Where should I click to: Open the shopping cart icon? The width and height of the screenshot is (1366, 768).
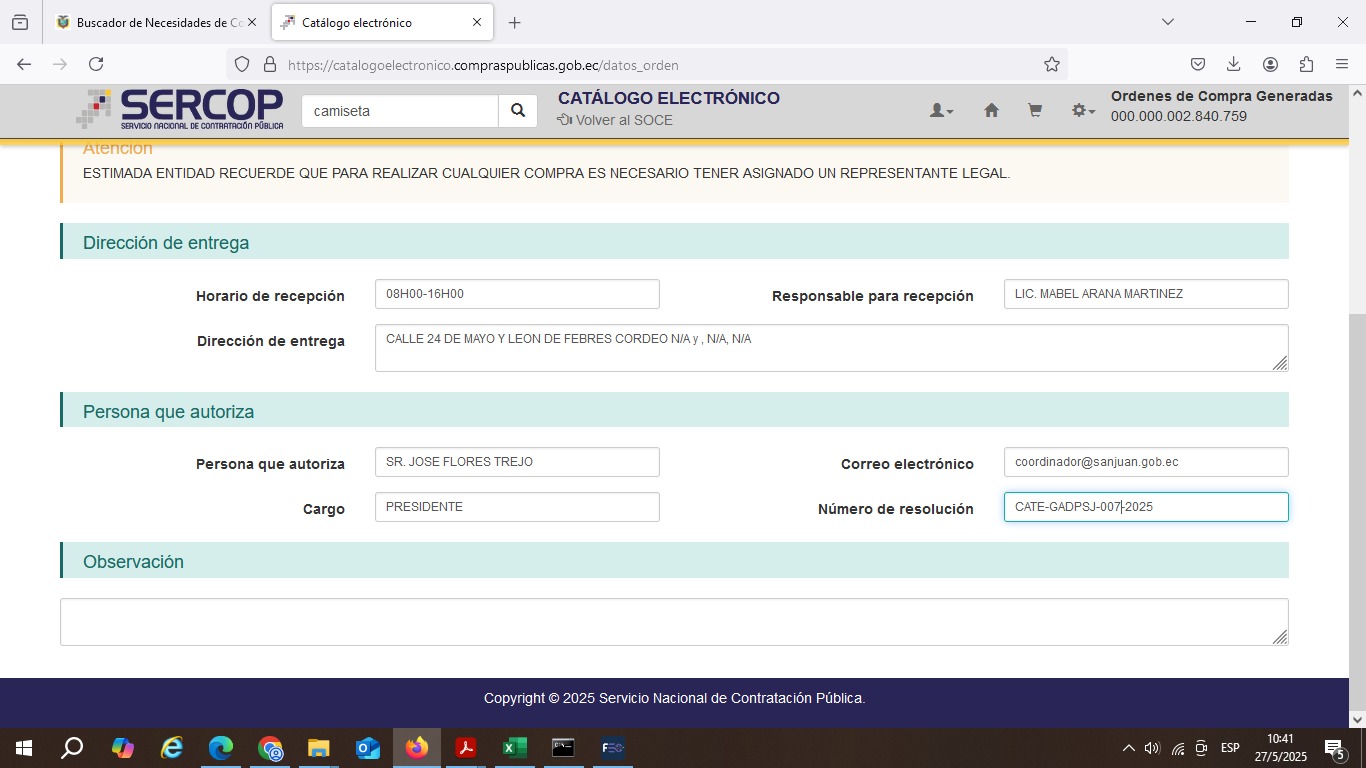point(1035,111)
